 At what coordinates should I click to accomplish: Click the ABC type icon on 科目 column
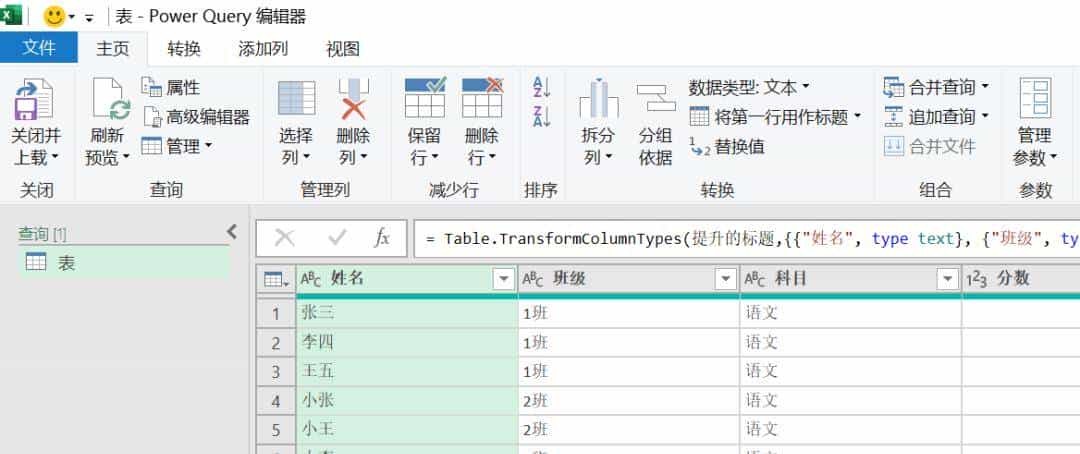point(756,279)
